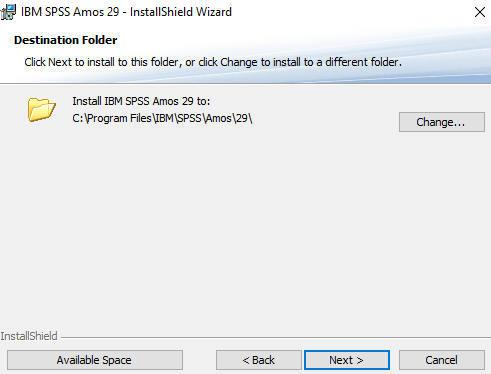Image resolution: width=491 pixels, height=374 pixels.
Task: Proceed by clicking Next >
Action: click(x=347, y=360)
